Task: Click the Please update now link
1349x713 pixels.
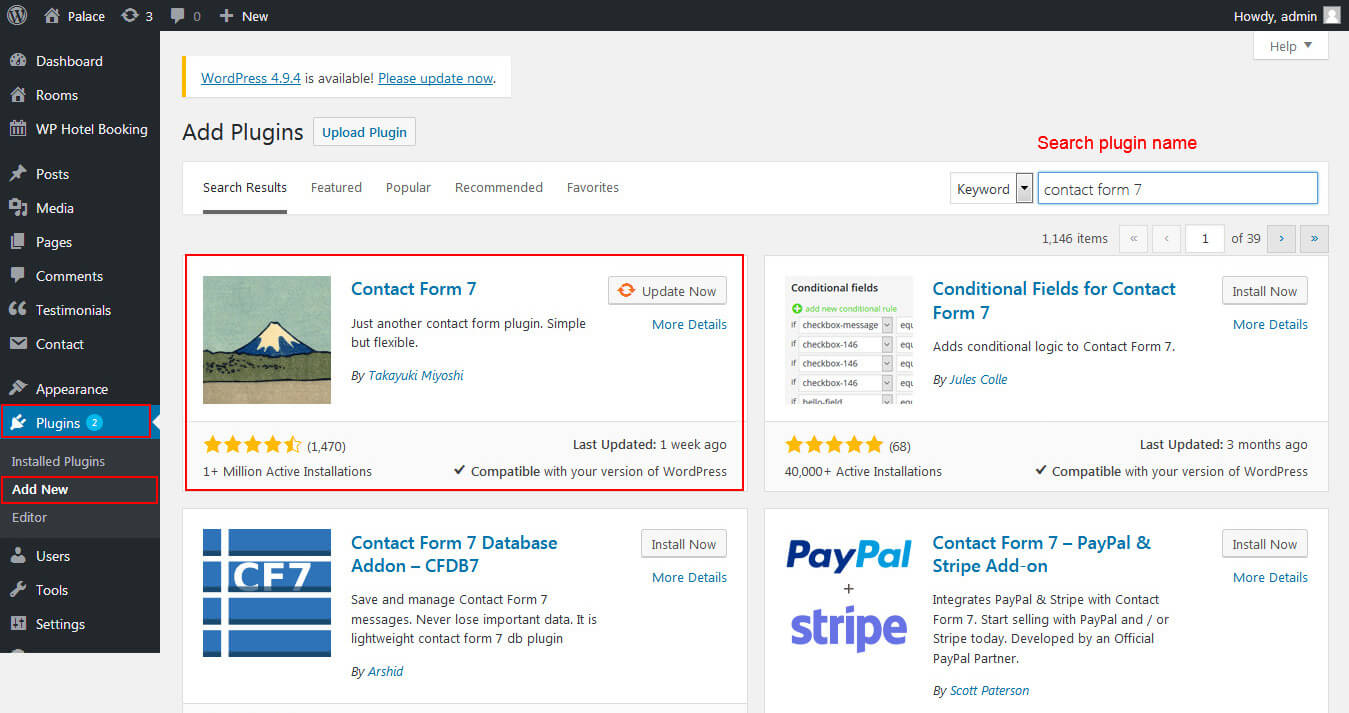Action: 435,78
